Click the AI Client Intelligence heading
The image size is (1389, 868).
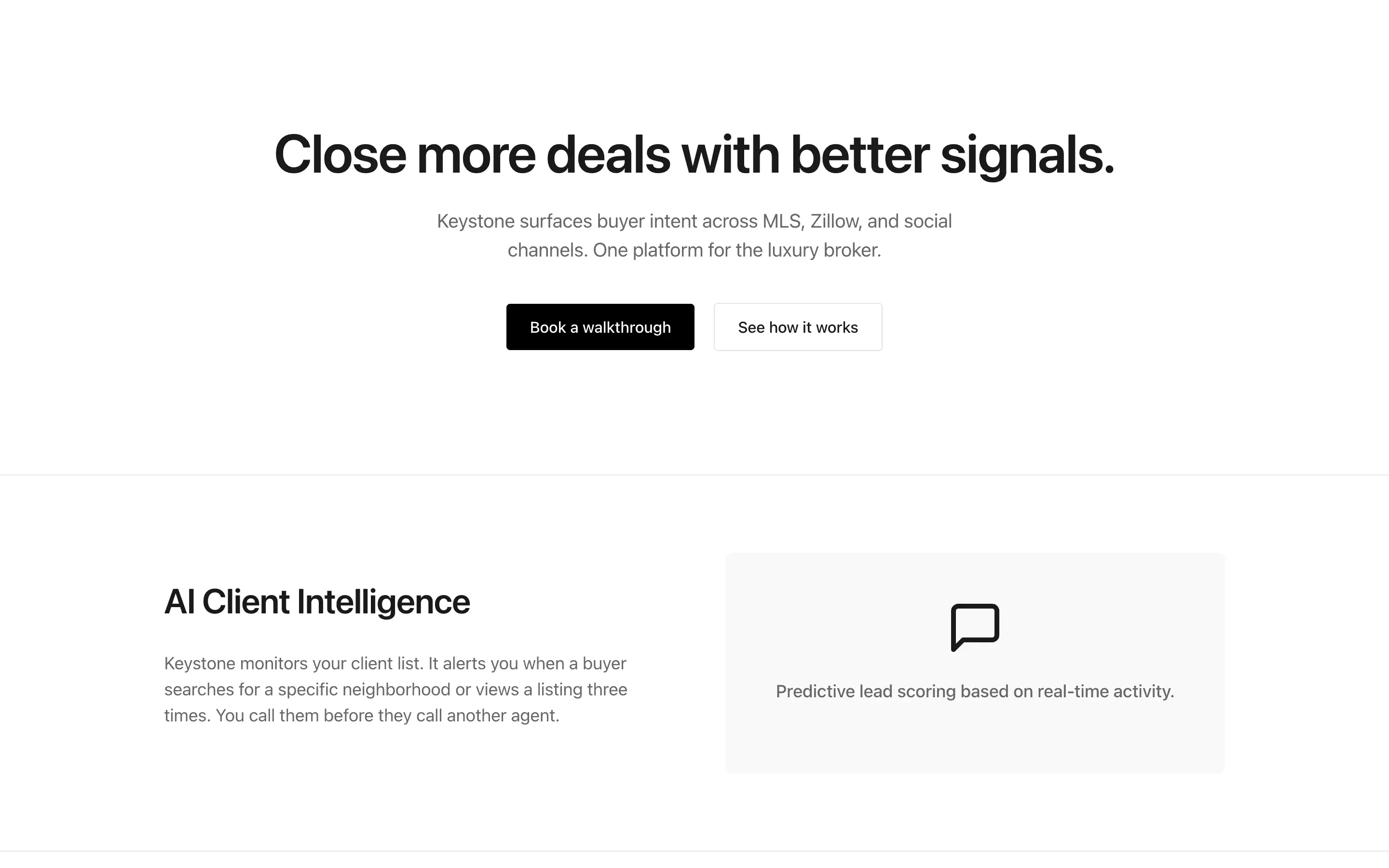click(x=317, y=602)
